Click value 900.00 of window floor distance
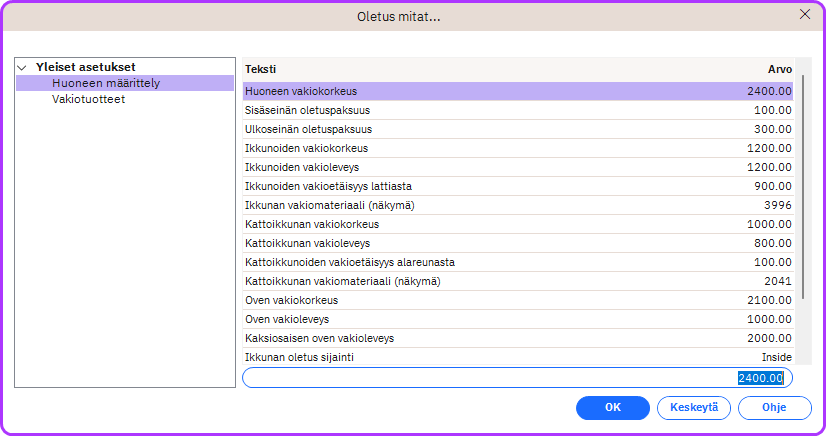The width and height of the screenshot is (826, 436). pyautogui.click(x=772, y=186)
